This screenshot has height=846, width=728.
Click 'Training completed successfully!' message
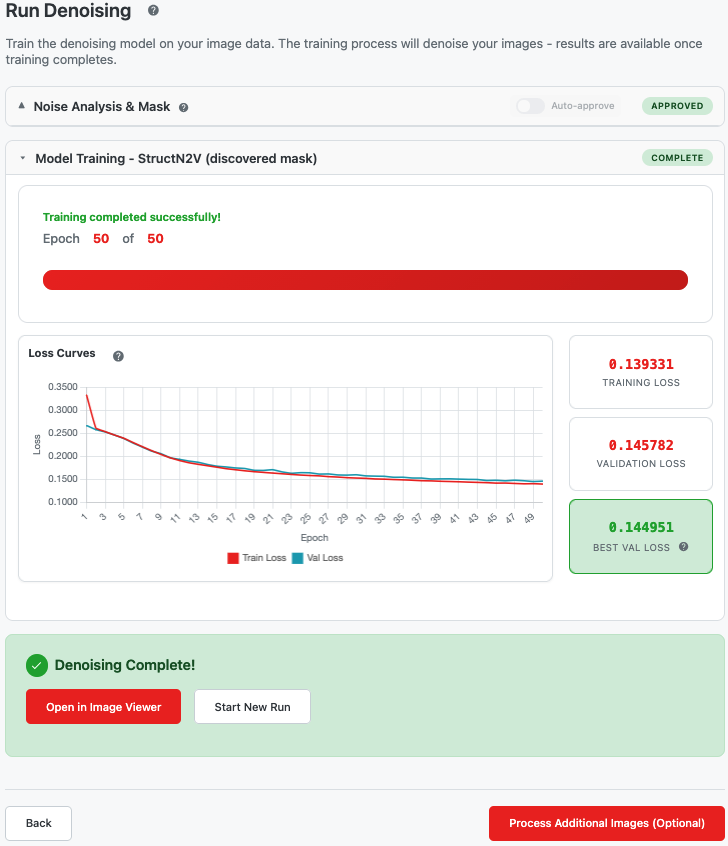coord(132,217)
